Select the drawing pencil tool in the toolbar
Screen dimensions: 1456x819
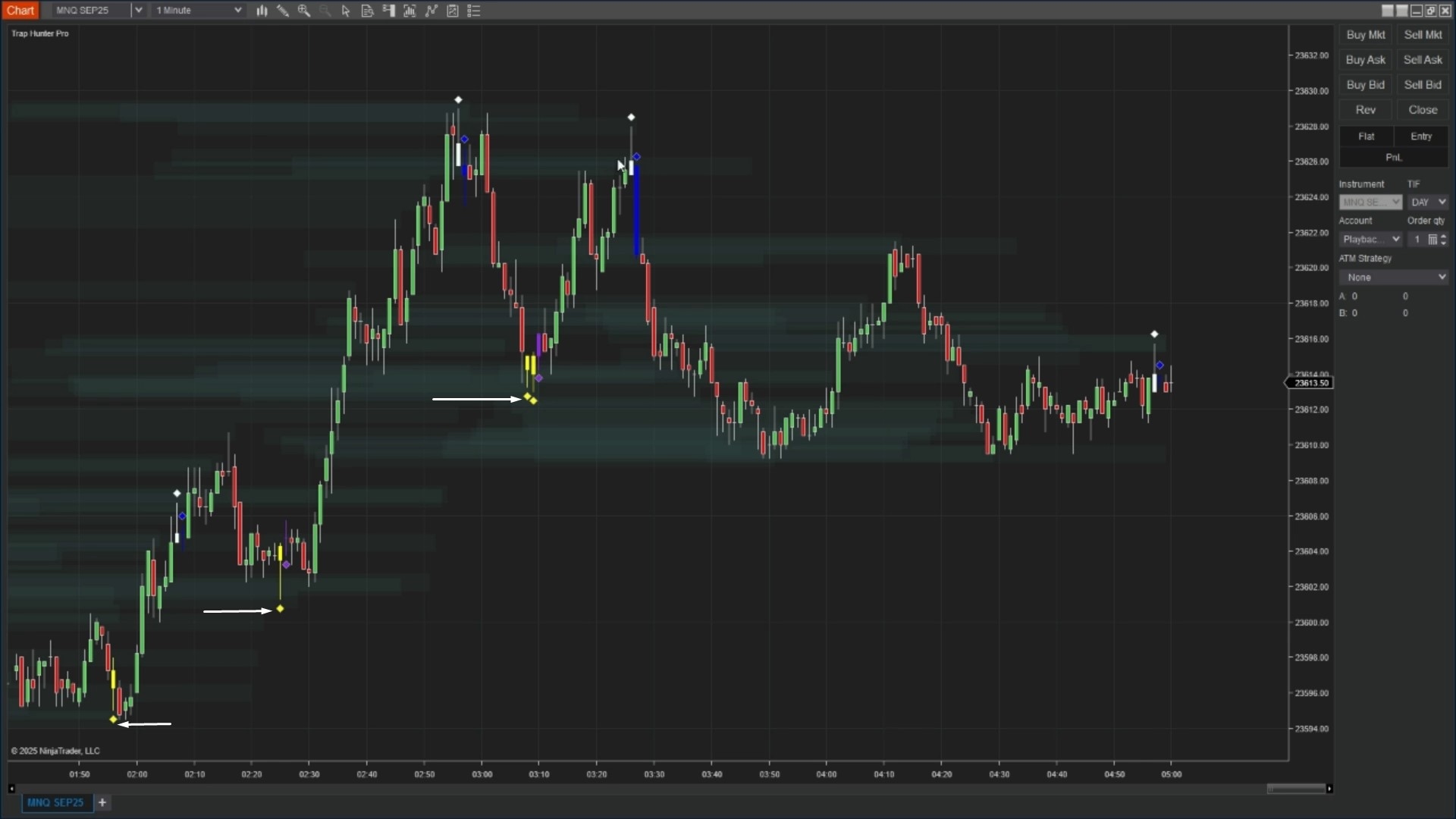(283, 11)
